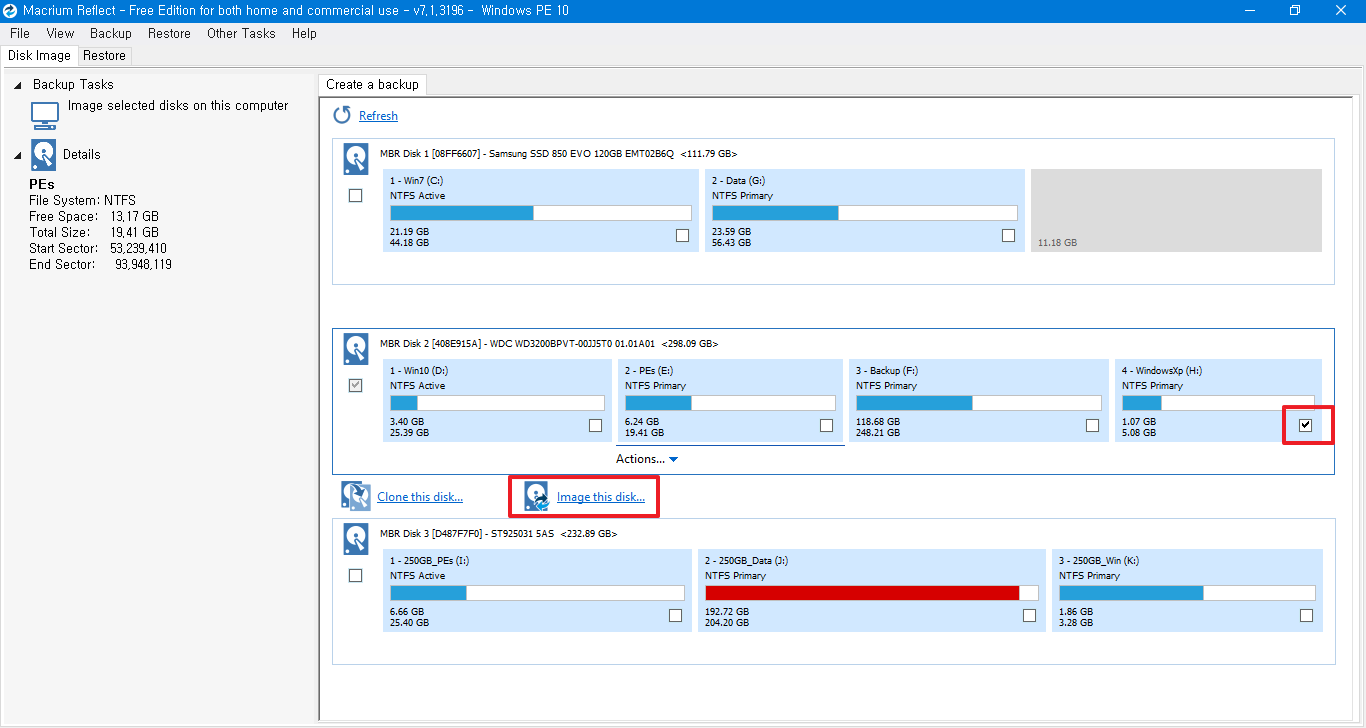Click the Start Sector 53,239,410 value
The image size is (1366, 728).
[138, 249]
